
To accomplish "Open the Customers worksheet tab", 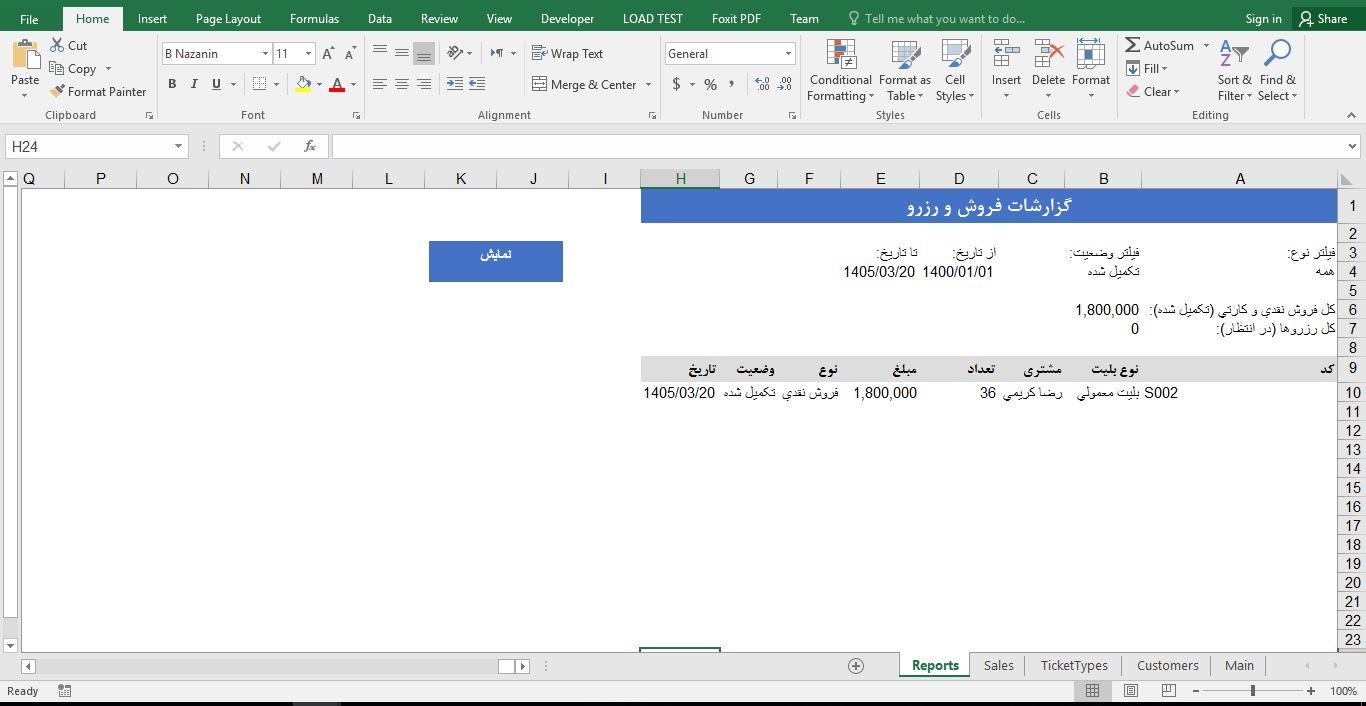I will point(1167,665).
